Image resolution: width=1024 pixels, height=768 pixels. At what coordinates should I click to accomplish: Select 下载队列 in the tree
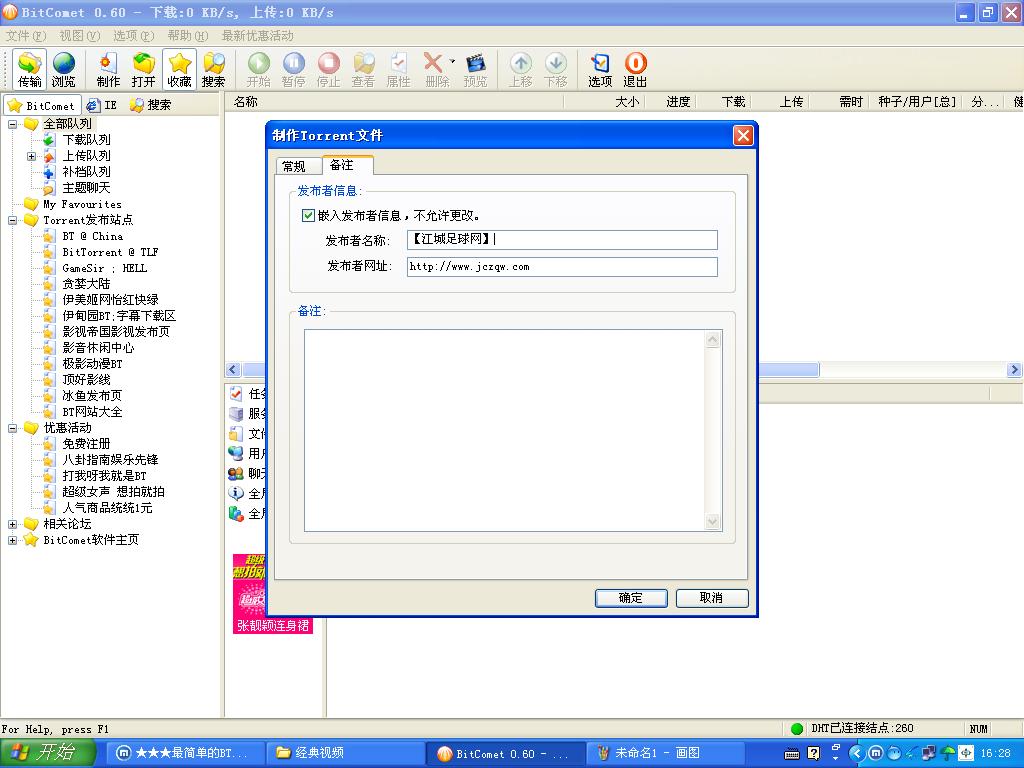coord(86,140)
